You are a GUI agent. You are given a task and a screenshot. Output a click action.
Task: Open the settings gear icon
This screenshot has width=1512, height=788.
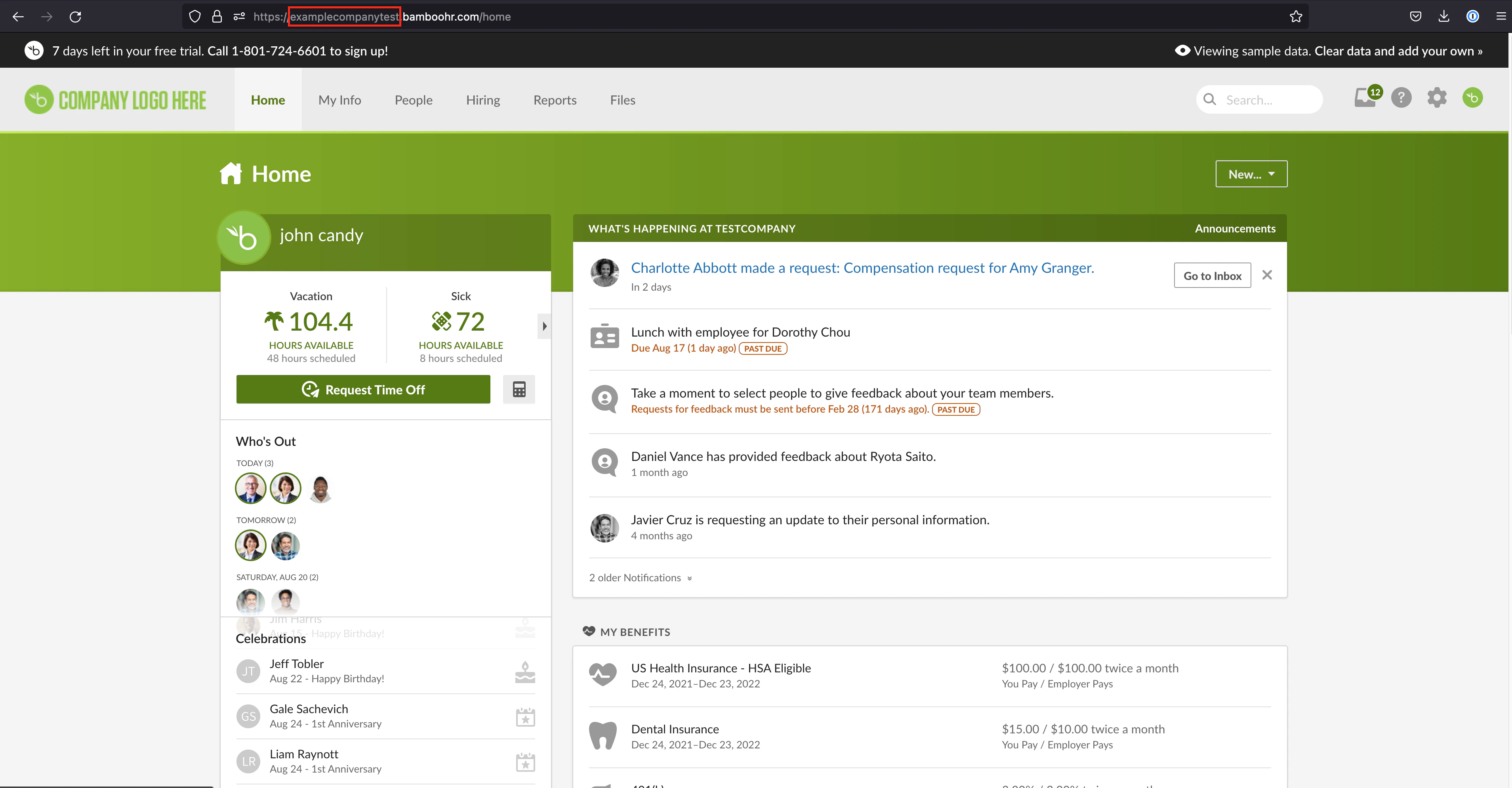(1437, 98)
